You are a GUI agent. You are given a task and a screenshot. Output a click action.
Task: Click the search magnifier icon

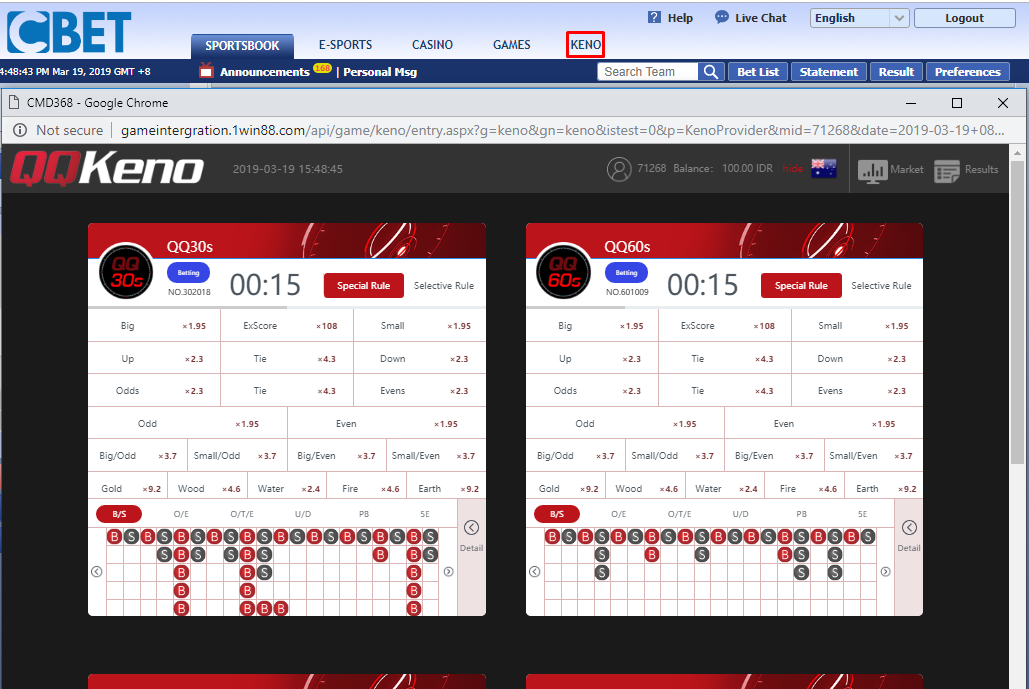click(711, 72)
